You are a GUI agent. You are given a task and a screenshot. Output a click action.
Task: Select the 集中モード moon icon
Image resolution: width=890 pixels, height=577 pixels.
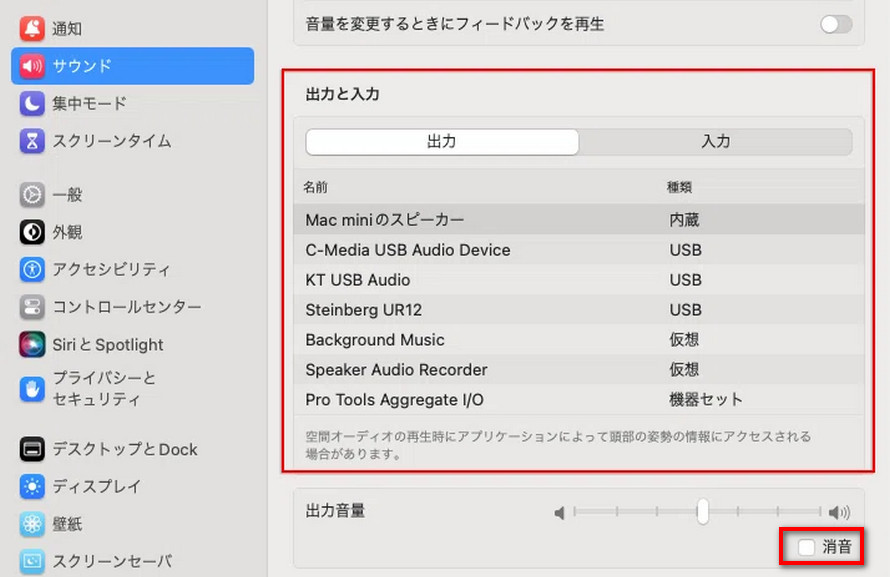coord(32,103)
